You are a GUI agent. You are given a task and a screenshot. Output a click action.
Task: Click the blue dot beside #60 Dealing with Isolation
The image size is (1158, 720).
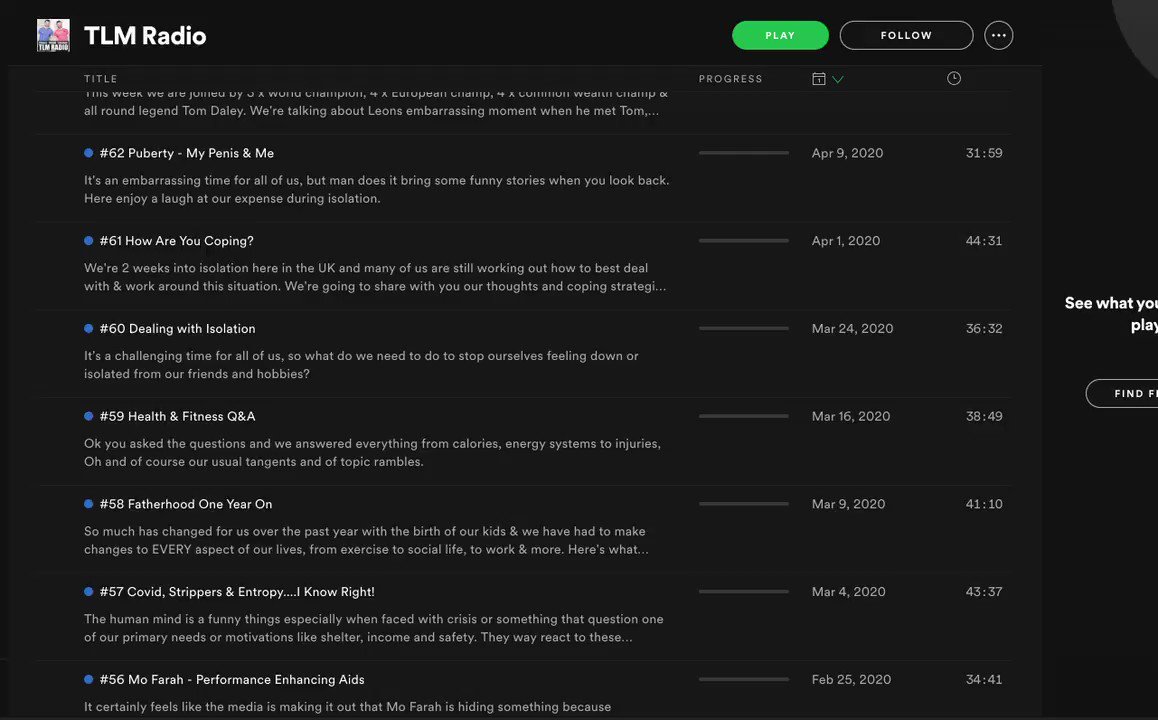pyautogui.click(x=89, y=329)
